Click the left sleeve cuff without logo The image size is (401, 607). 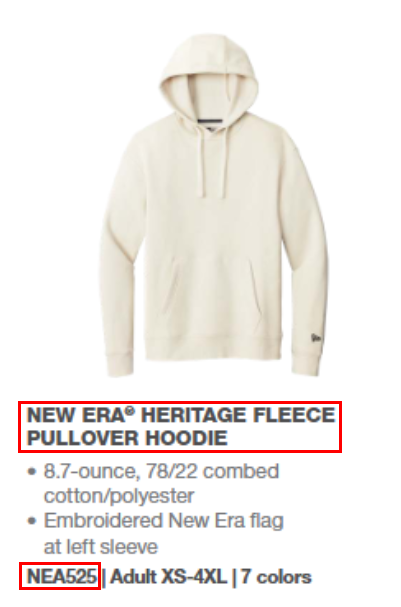(120, 364)
